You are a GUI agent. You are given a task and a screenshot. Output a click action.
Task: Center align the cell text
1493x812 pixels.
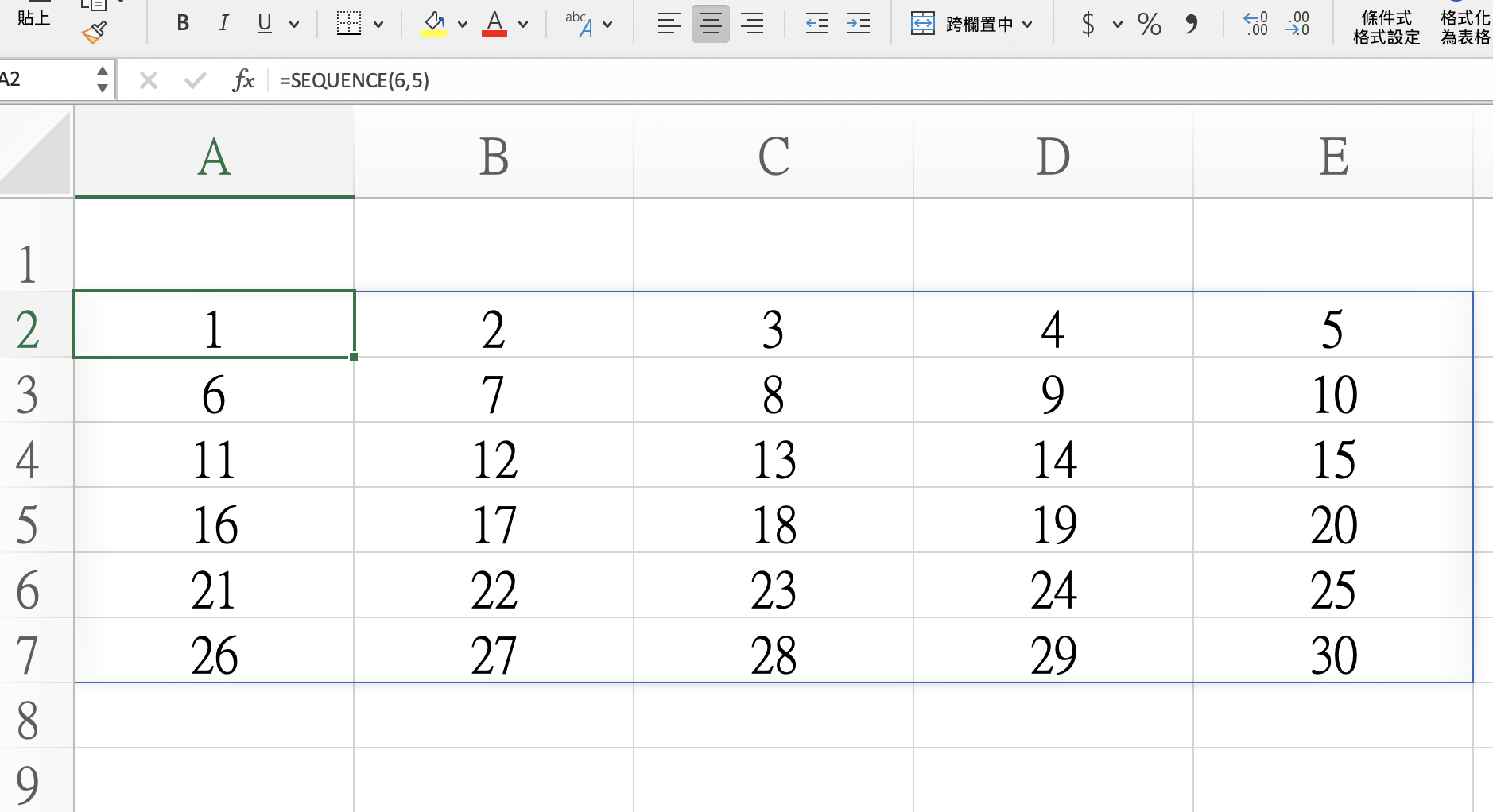710,24
